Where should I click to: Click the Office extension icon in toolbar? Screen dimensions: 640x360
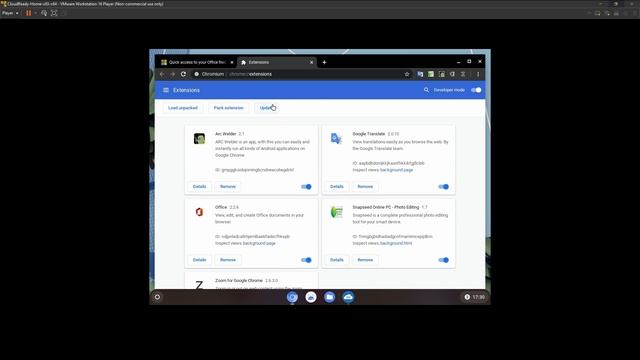pyautogui.click(x=452, y=74)
